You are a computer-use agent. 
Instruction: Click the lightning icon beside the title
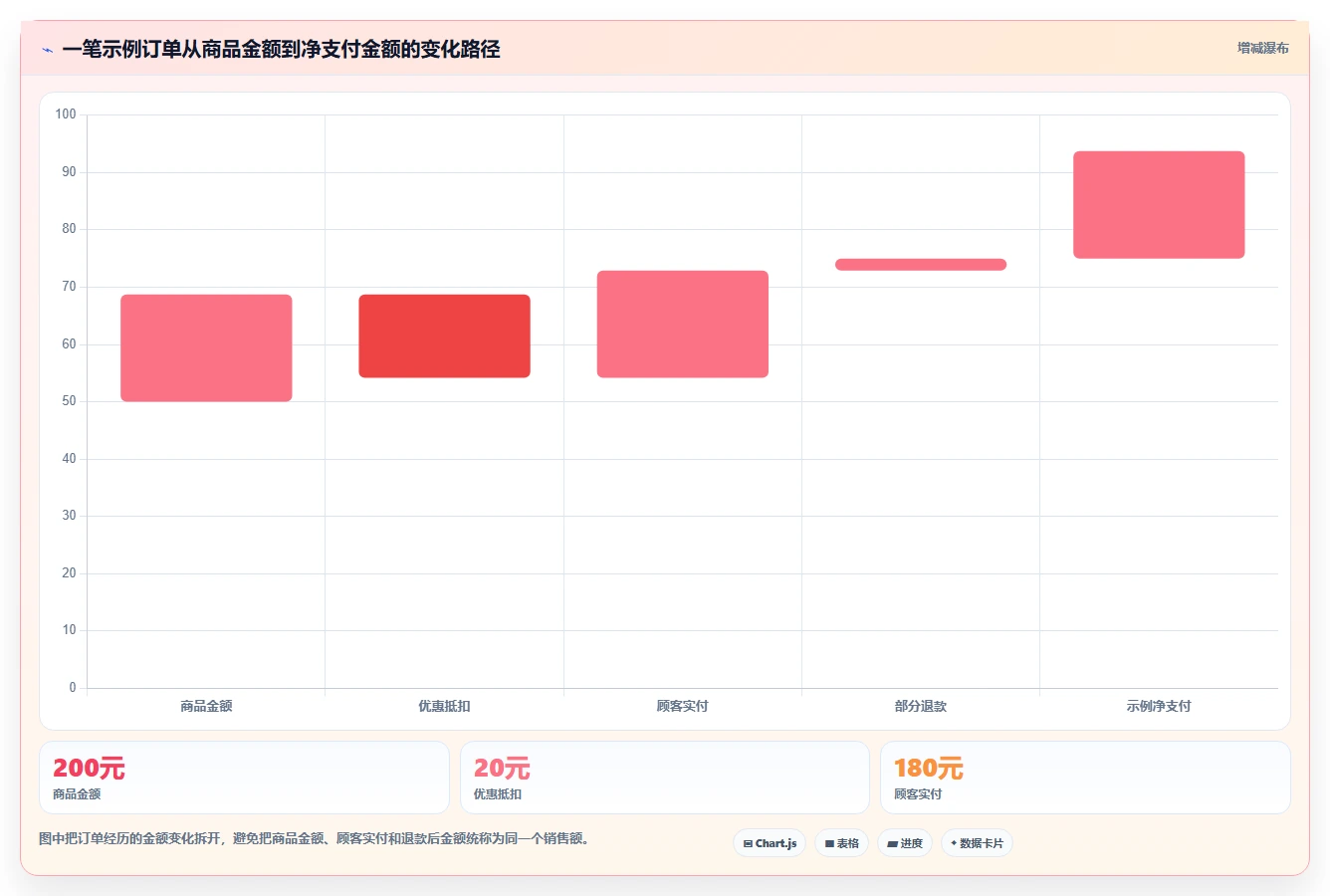click(x=47, y=50)
